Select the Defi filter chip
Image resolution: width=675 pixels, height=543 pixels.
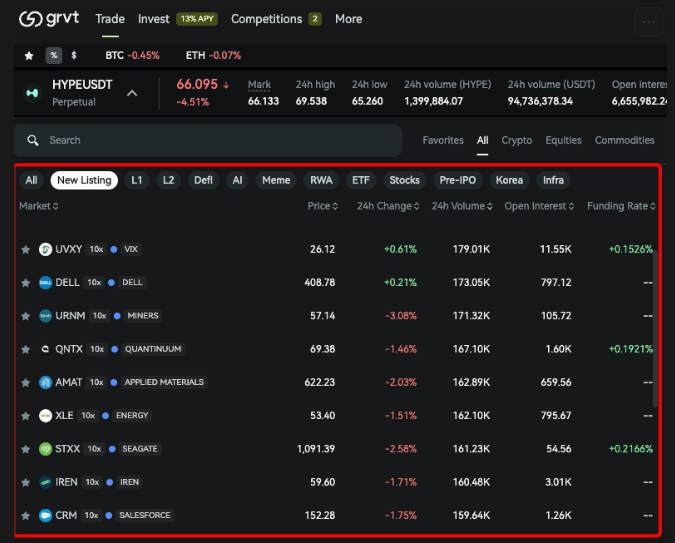[x=203, y=180]
